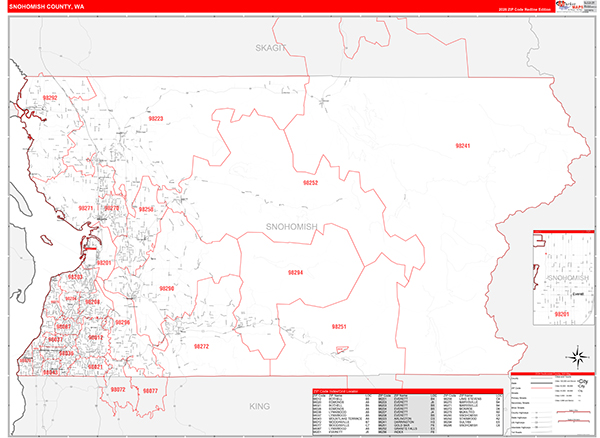This screenshot has width=600, height=438.
Task: Select ZIP code 98203 label
Action: (75, 277)
